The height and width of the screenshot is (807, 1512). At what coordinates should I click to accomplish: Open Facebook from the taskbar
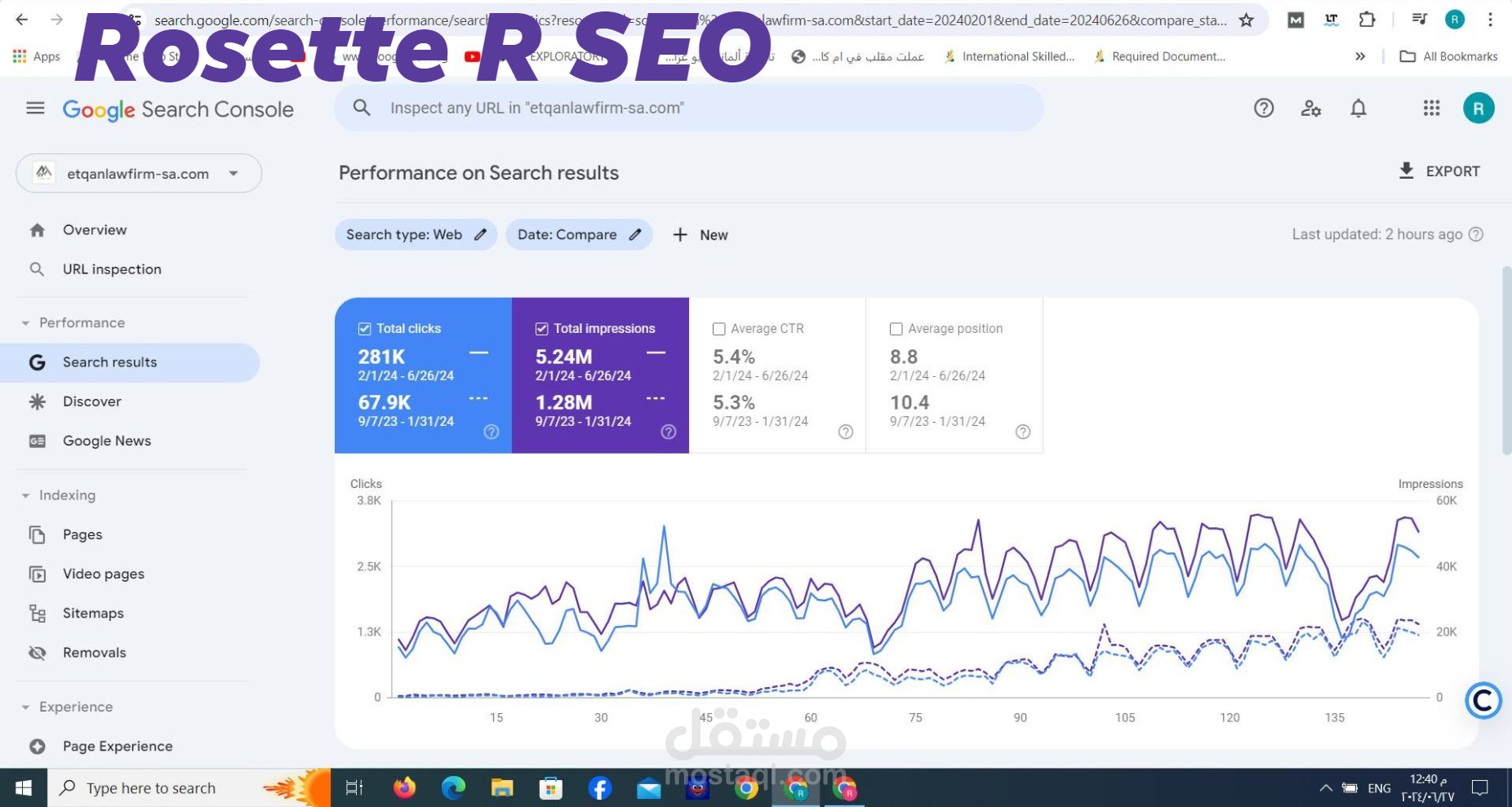(x=600, y=788)
